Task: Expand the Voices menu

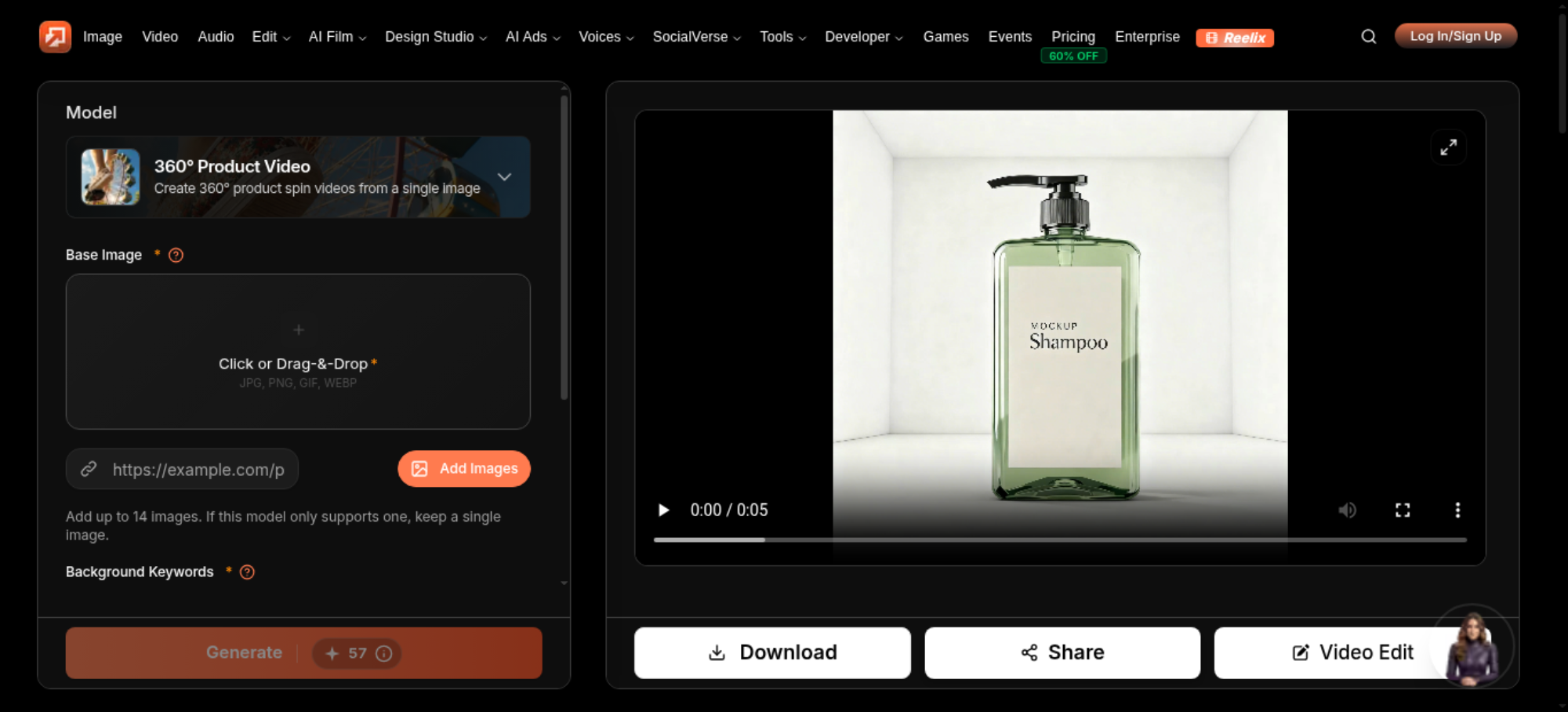Action: pos(606,37)
